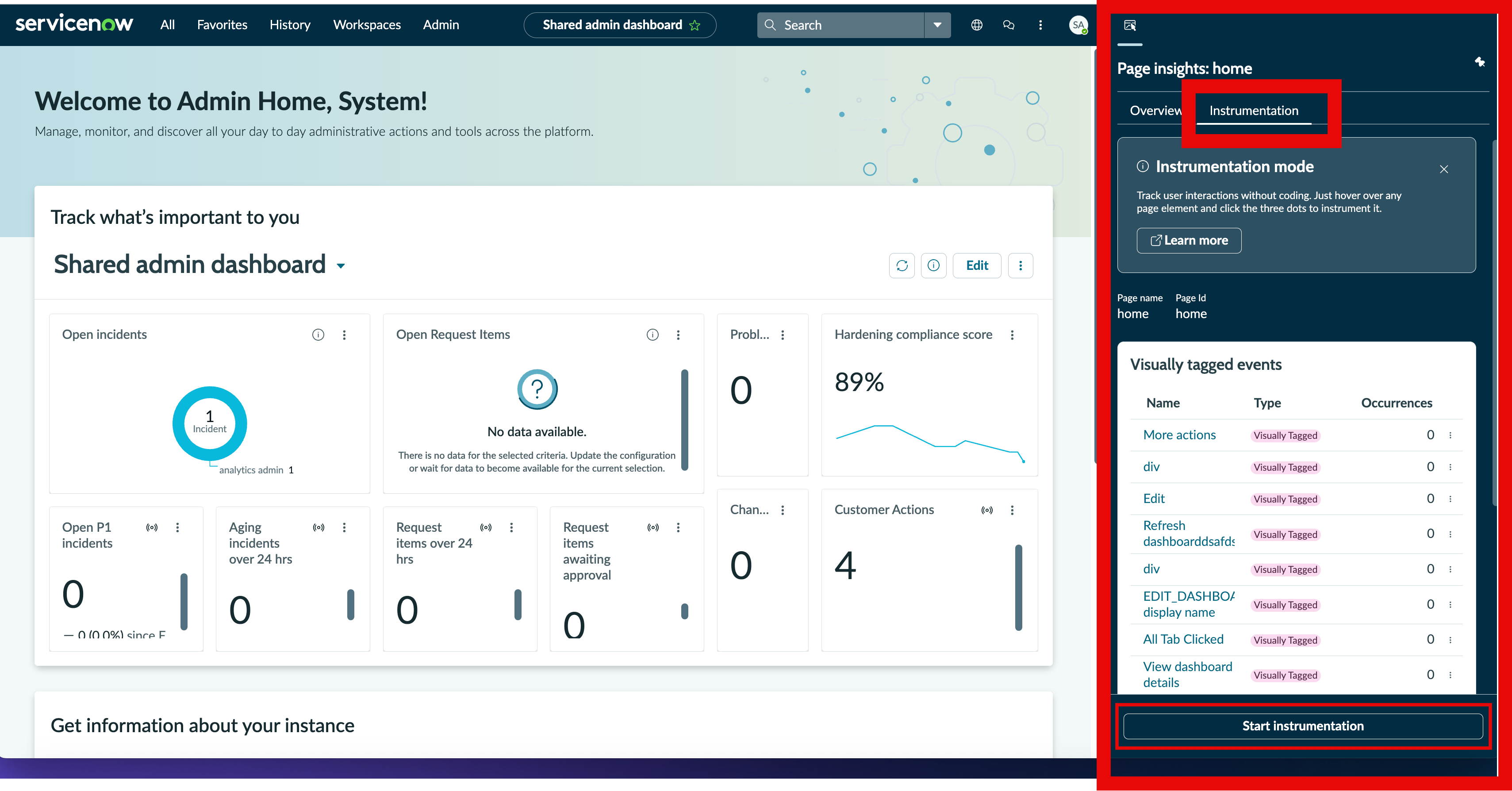Viewport: 1512px width, 791px height.
Task: Open the chat conversations icon
Action: coord(1009,25)
